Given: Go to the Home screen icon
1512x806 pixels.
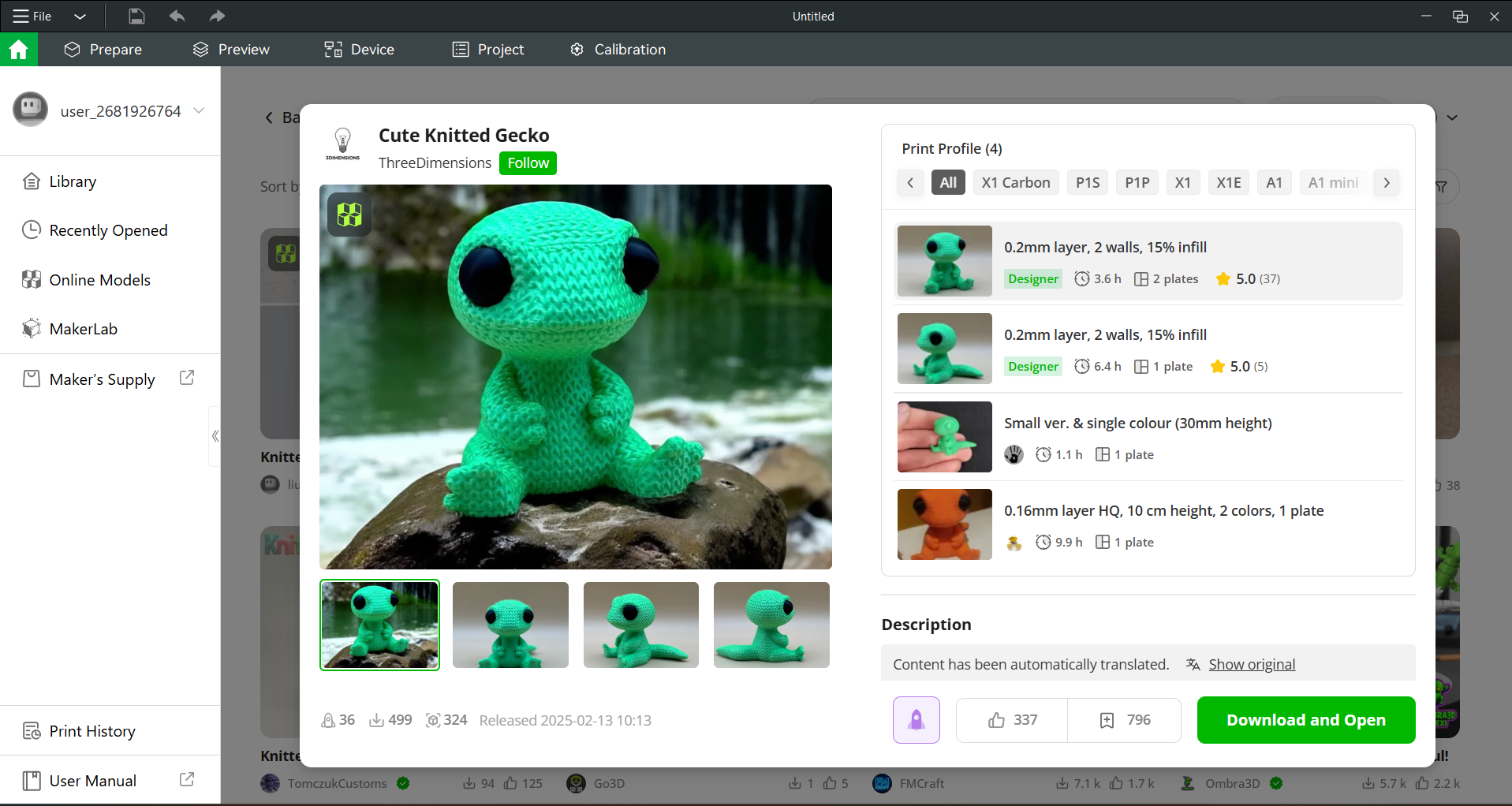Looking at the screenshot, I should tap(18, 50).
